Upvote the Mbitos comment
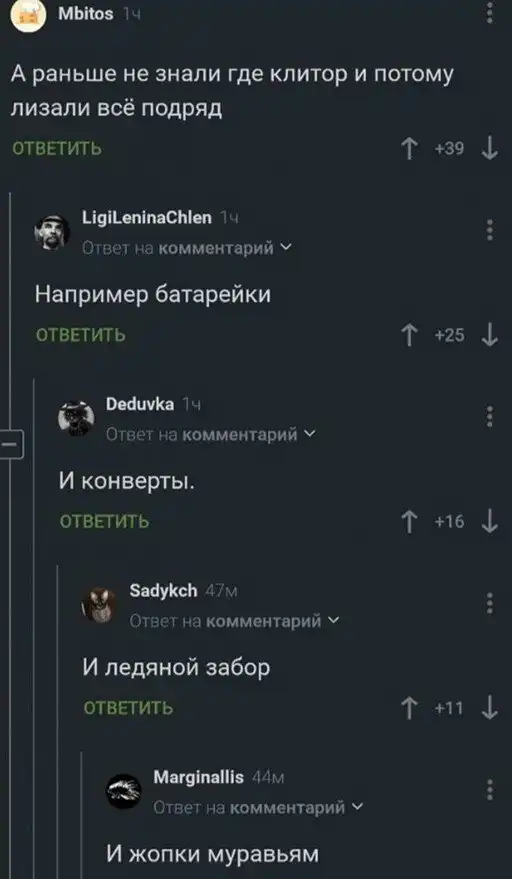This screenshot has height=879, width=512. tap(410, 150)
